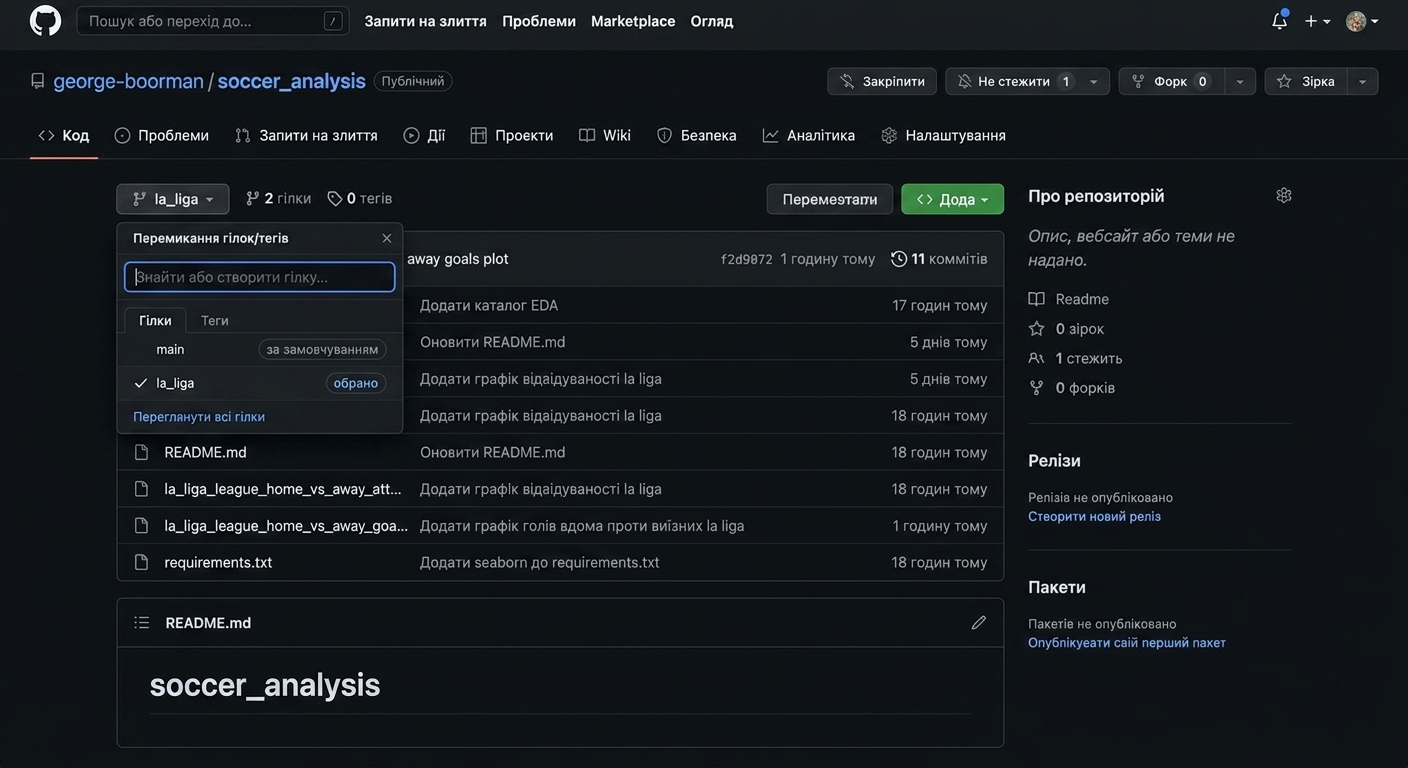The height and width of the screenshot is (768, 1408).
Task: Click Створити новий реліз link
Action: (1094, 517)
